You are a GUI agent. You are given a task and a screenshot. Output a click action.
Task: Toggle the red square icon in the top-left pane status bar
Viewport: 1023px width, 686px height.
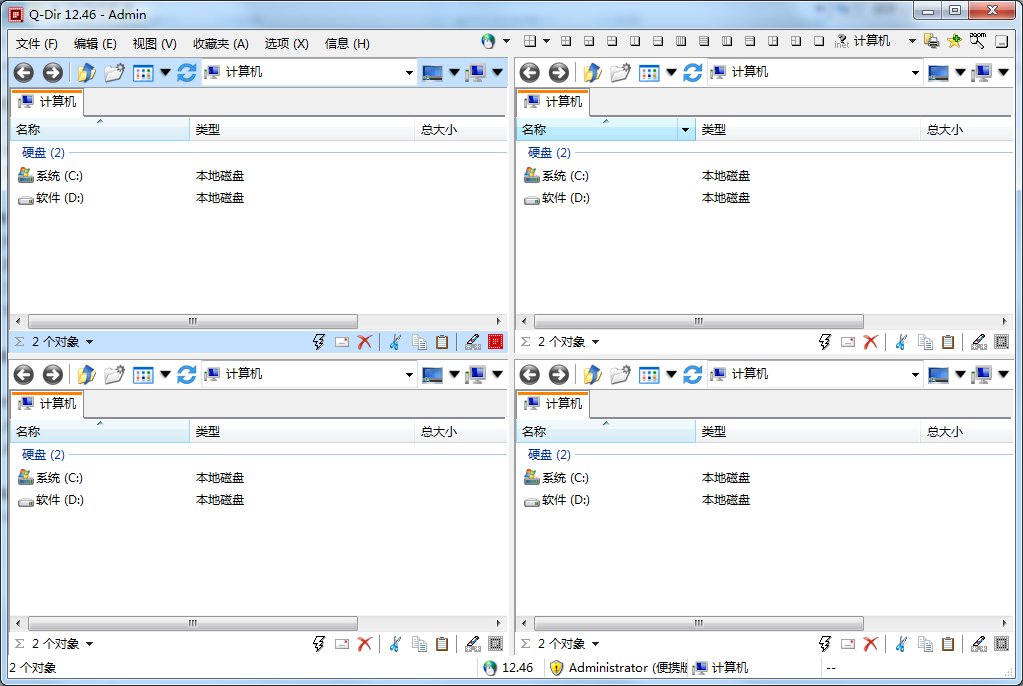tap(496, 342)
